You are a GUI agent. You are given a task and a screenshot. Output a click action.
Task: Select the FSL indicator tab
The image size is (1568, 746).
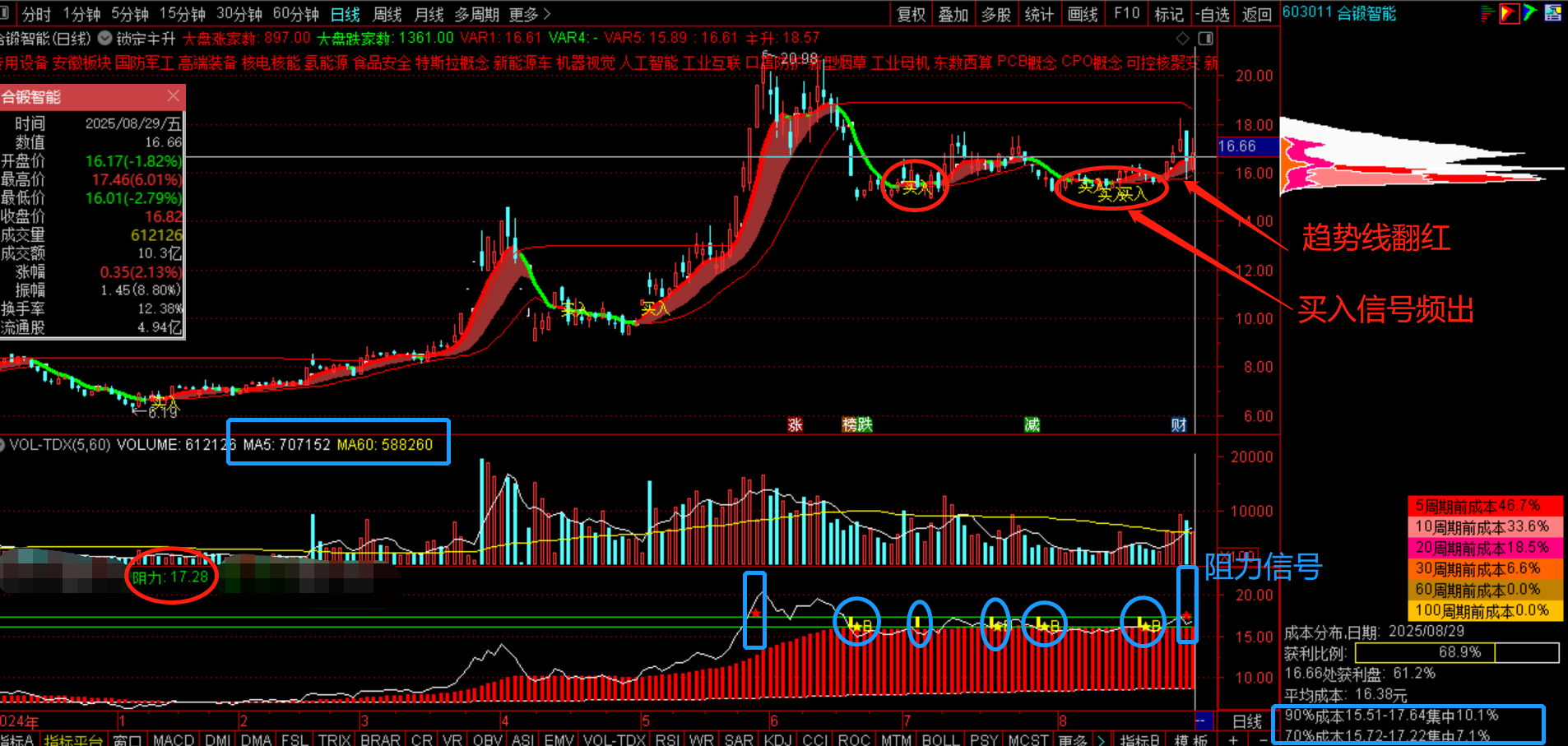pyautogui.click(x=295, y=739)
